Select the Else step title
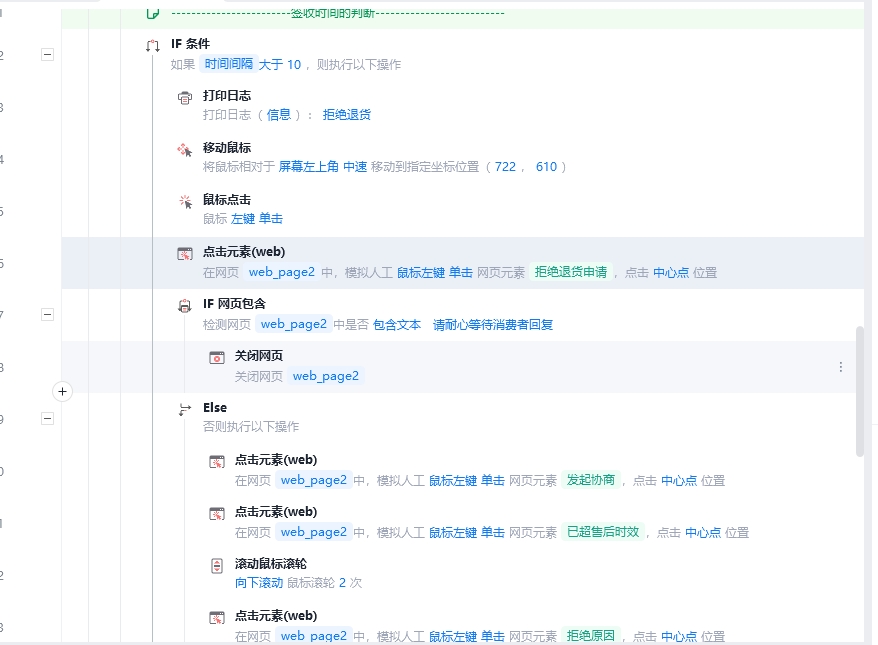Screen dimensions: 878x645 (215, 408)
